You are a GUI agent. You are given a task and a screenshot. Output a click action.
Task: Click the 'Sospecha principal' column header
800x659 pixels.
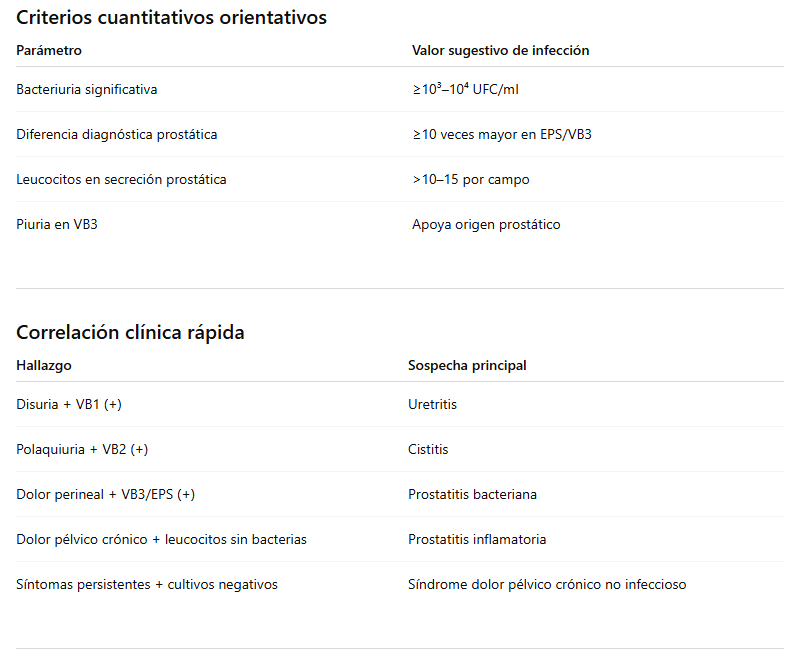point(467,365)
